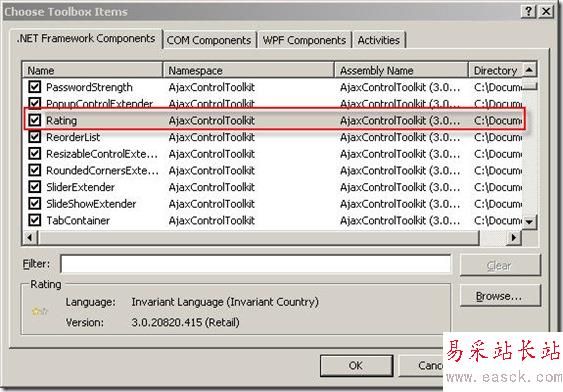Uncheck the SliderExtender checkbox
The width and height of the screenshot is (563, 392).
click(x=34, y=187)
